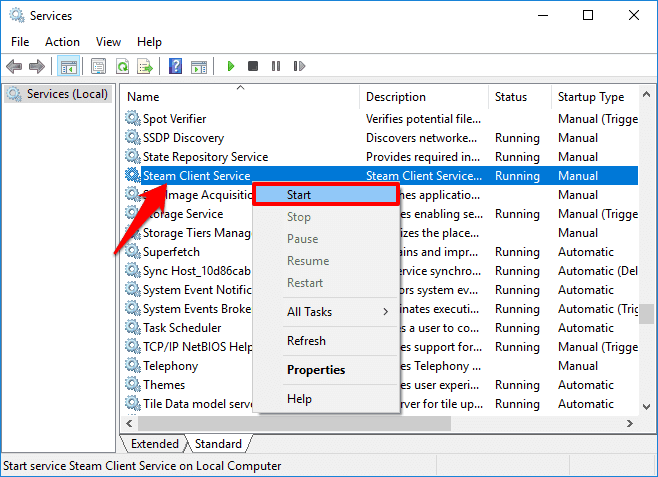Sort by the Name column header
The height and width of the screenshot is (477, 658).
click(x=240, y=96)
